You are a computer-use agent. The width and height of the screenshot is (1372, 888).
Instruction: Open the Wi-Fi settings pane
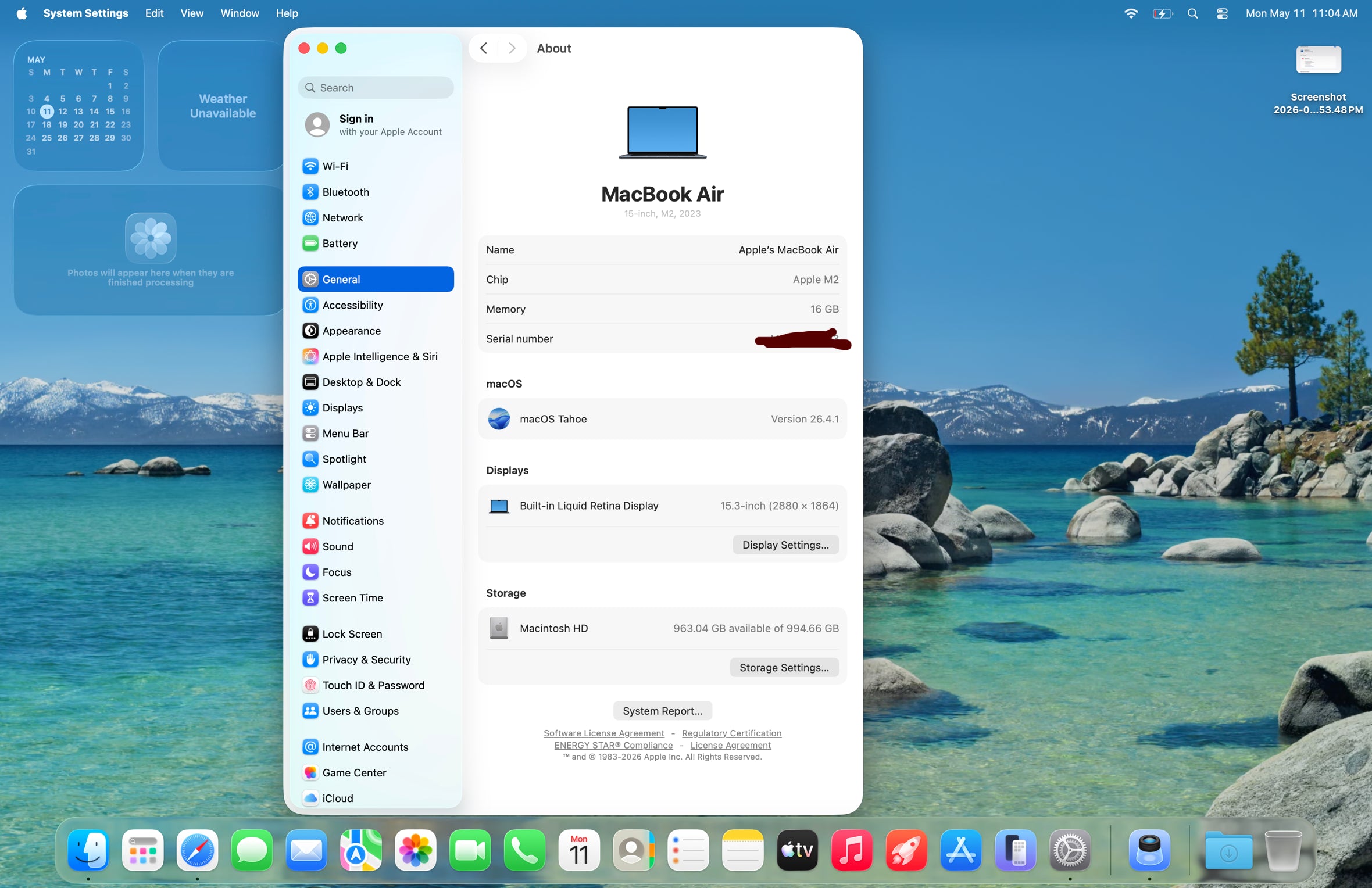(376, 166)
